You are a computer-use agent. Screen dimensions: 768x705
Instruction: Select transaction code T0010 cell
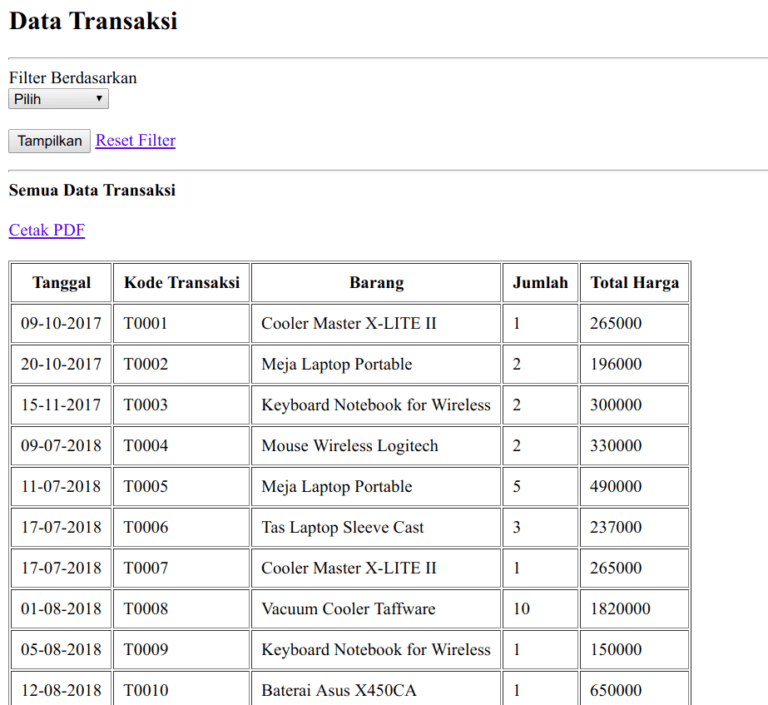(181, 688)
